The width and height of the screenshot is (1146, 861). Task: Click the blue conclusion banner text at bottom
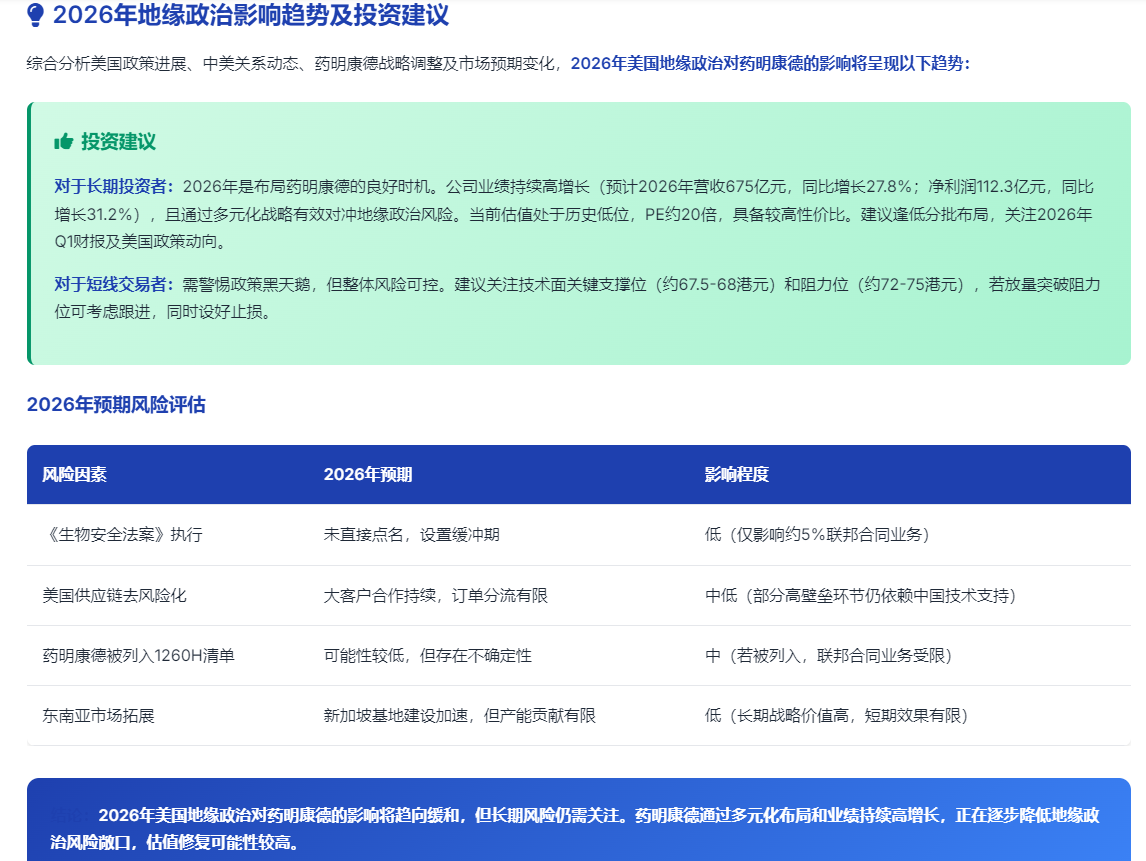(x=575, y=828)
